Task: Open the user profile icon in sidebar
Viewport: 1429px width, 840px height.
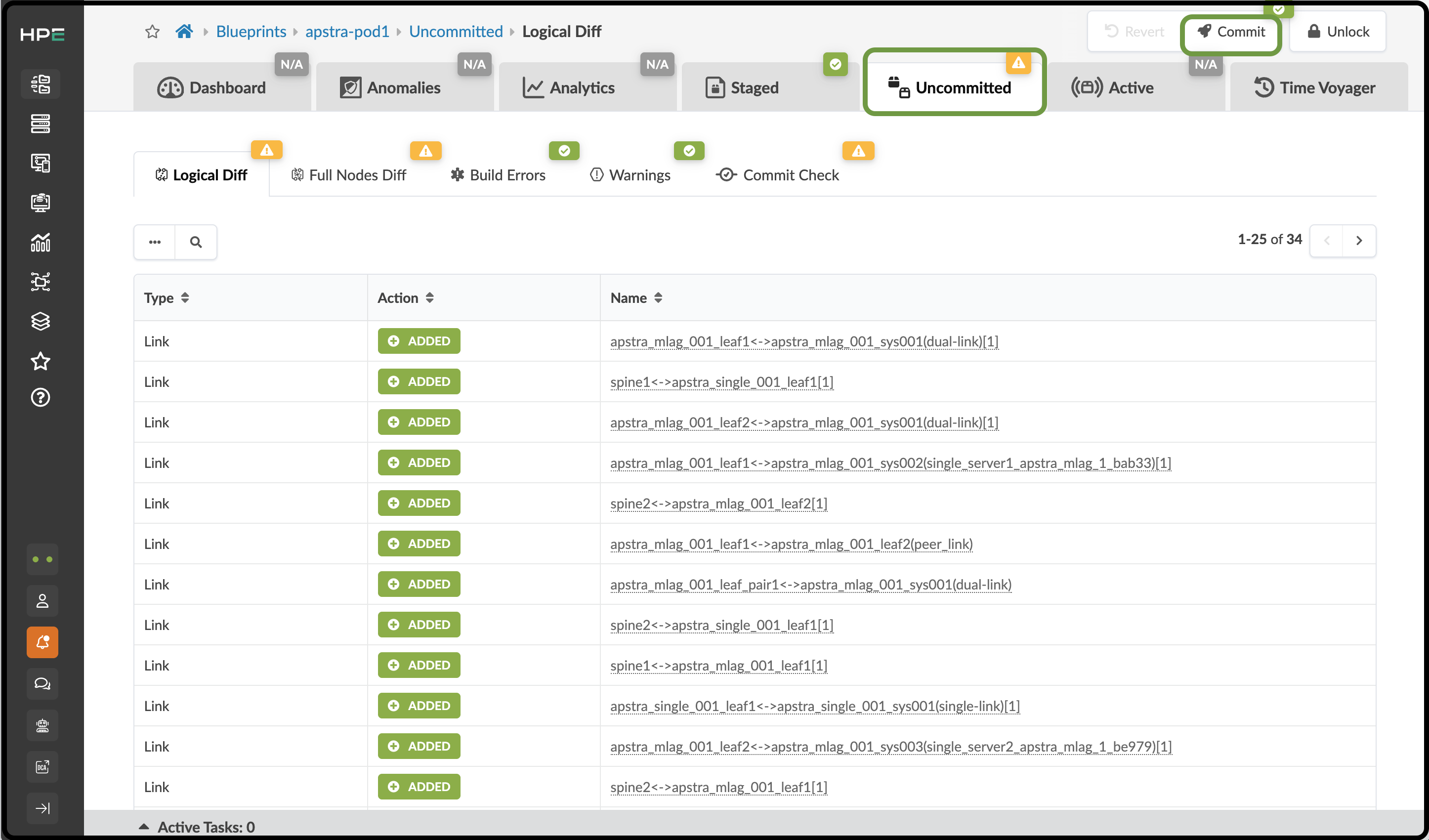Action: point(42,601)
